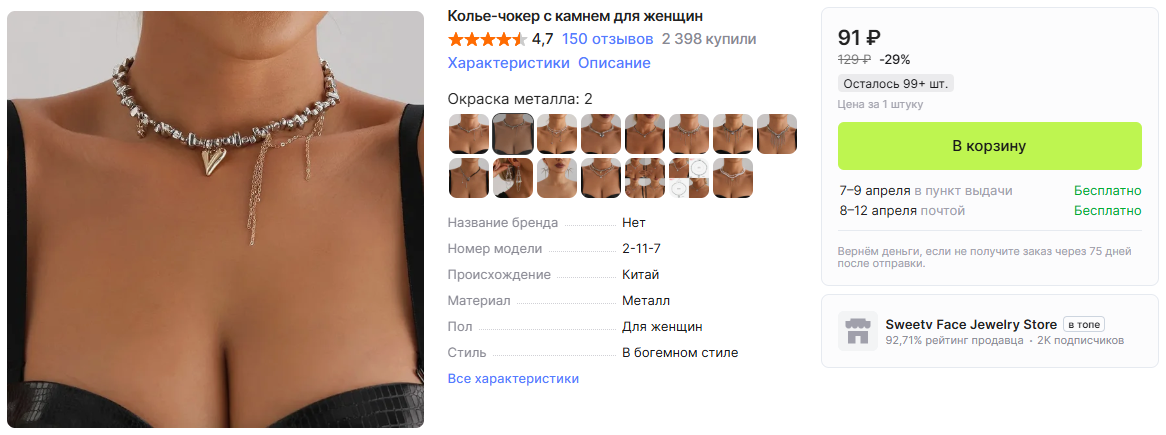Click the product title Колье-чокер с камнем
1166x435 pixels.
(576, 16)
